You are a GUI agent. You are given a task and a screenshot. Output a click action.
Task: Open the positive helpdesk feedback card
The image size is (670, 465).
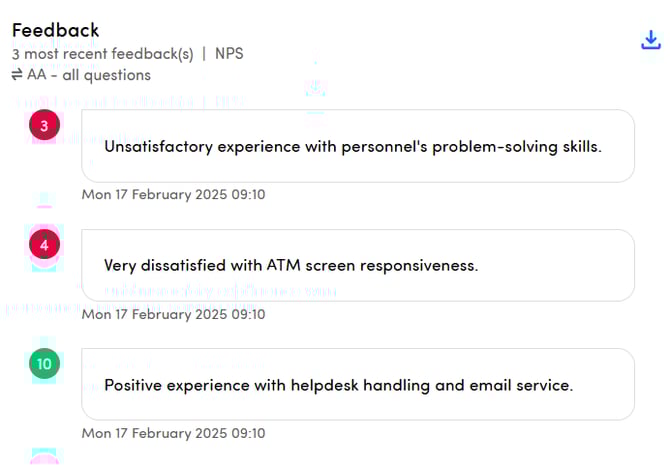[x=357, y=384]
